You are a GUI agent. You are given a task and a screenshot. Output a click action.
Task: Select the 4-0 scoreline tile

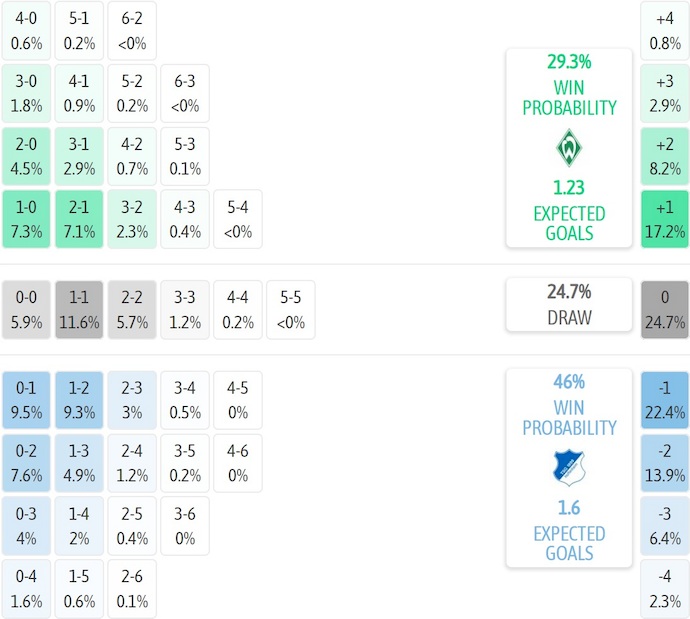tap(26, 30)
